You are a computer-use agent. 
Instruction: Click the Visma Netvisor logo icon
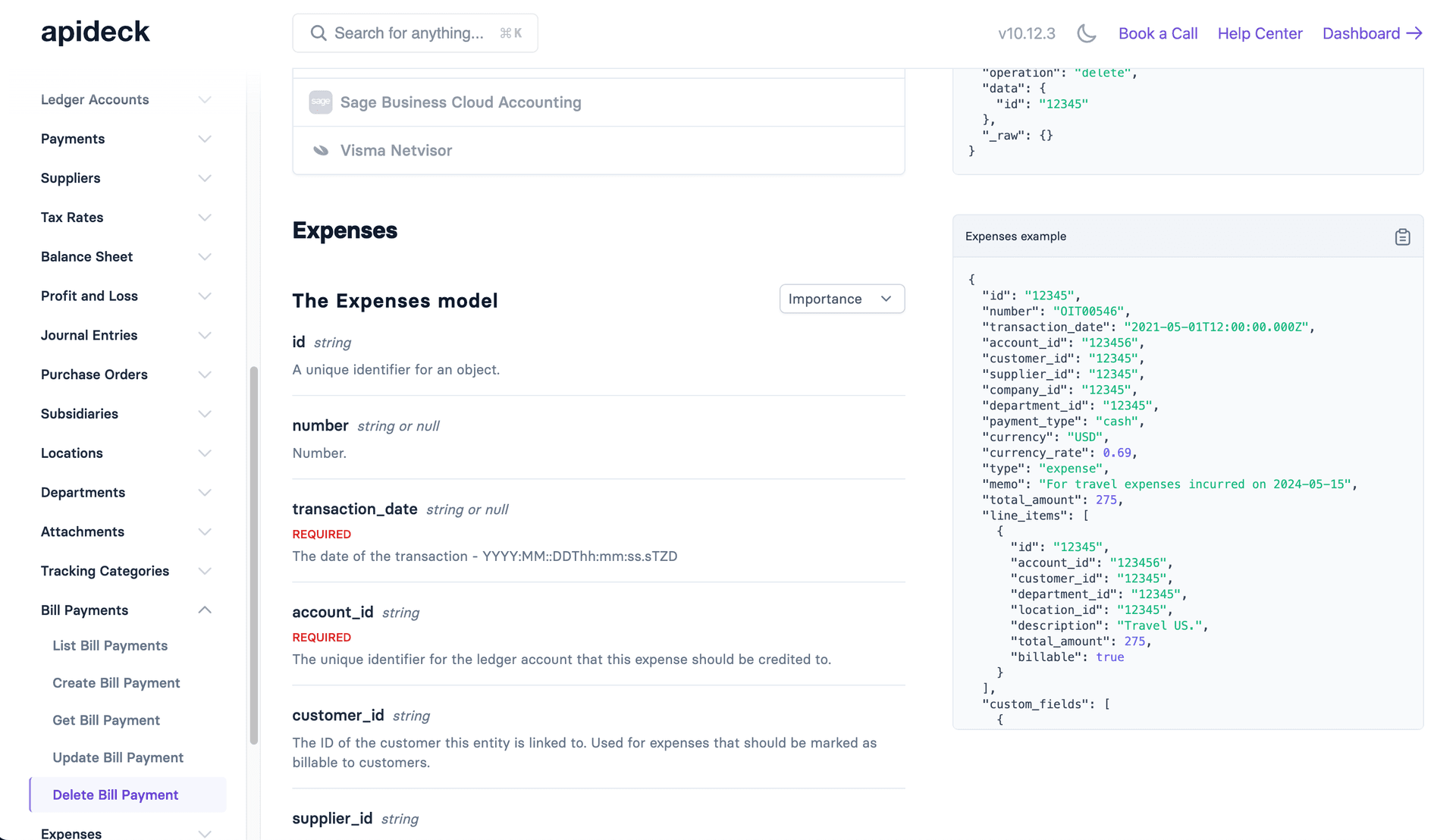coord(321,151)
